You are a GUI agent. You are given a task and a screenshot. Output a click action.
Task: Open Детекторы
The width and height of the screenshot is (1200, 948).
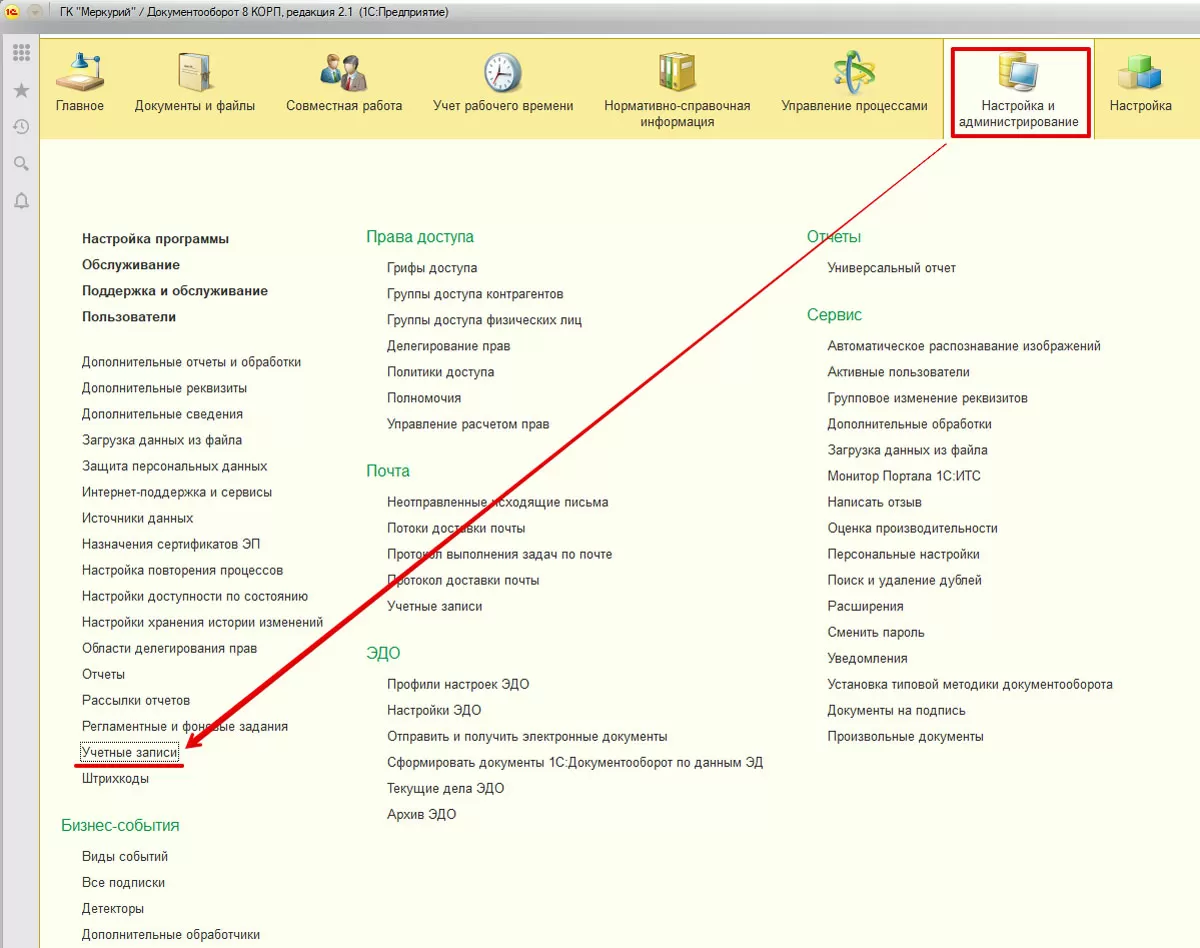[113, 908]
